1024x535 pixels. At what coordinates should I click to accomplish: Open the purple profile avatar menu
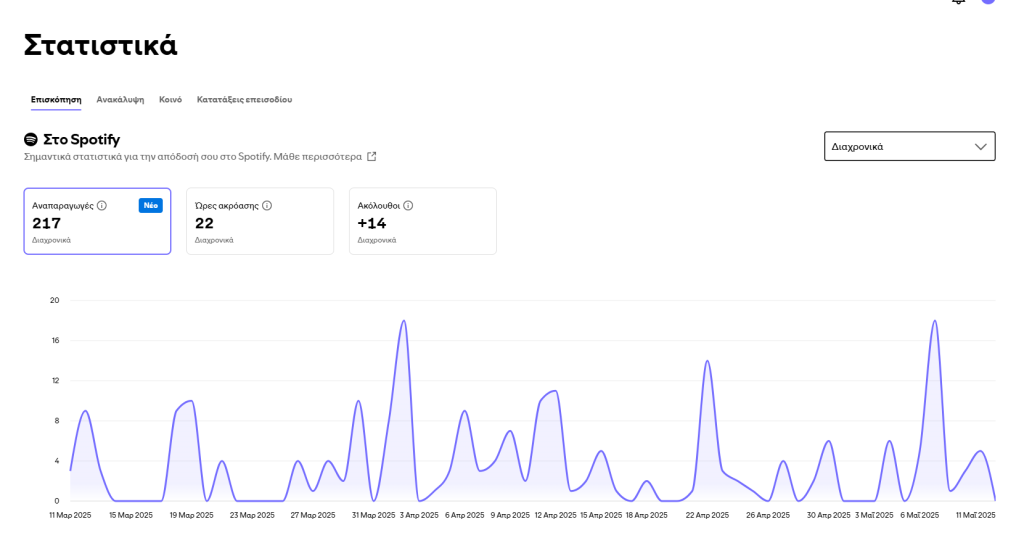[988, 2]
